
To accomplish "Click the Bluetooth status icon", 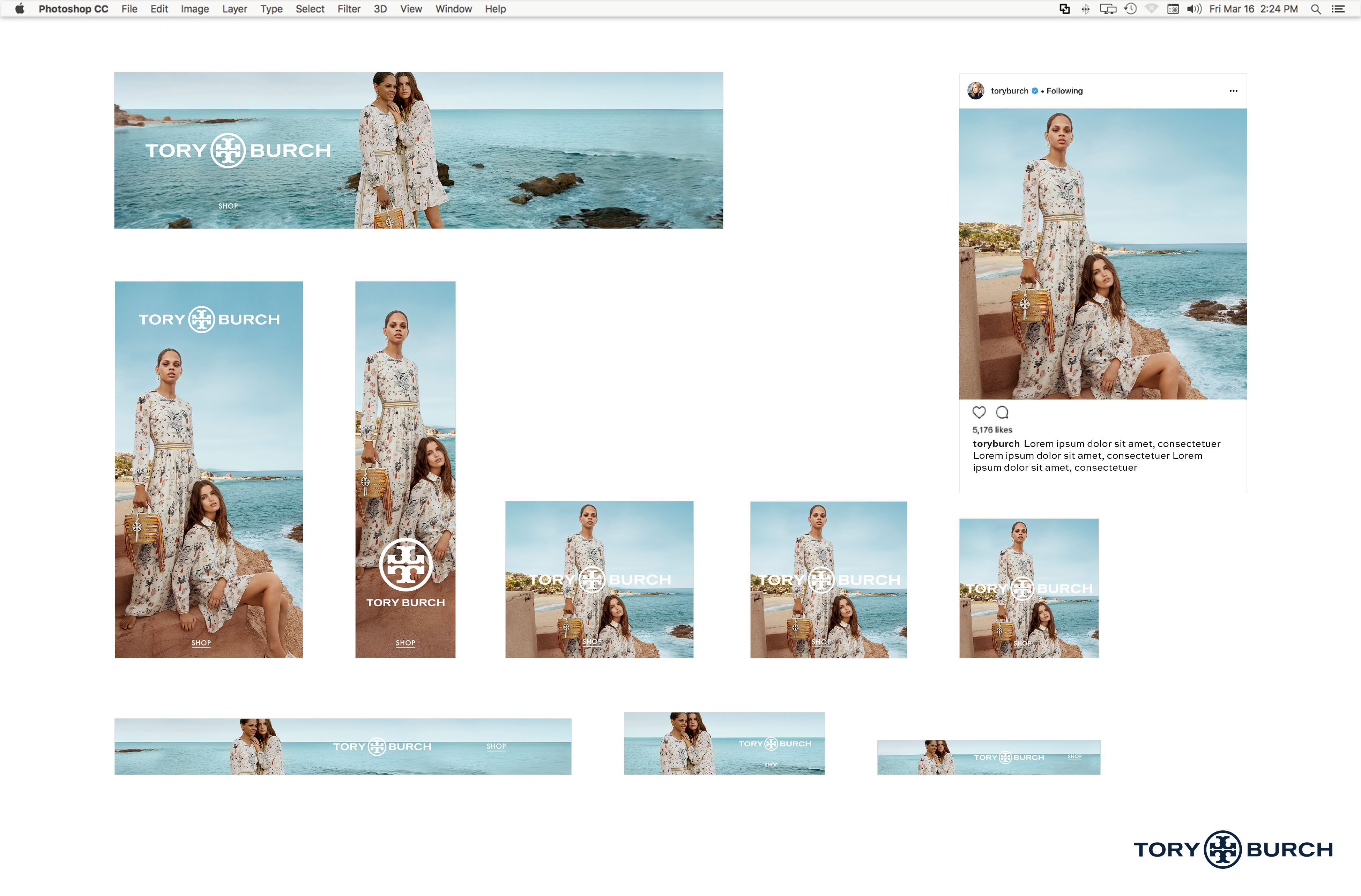I will pos(1085,9).
